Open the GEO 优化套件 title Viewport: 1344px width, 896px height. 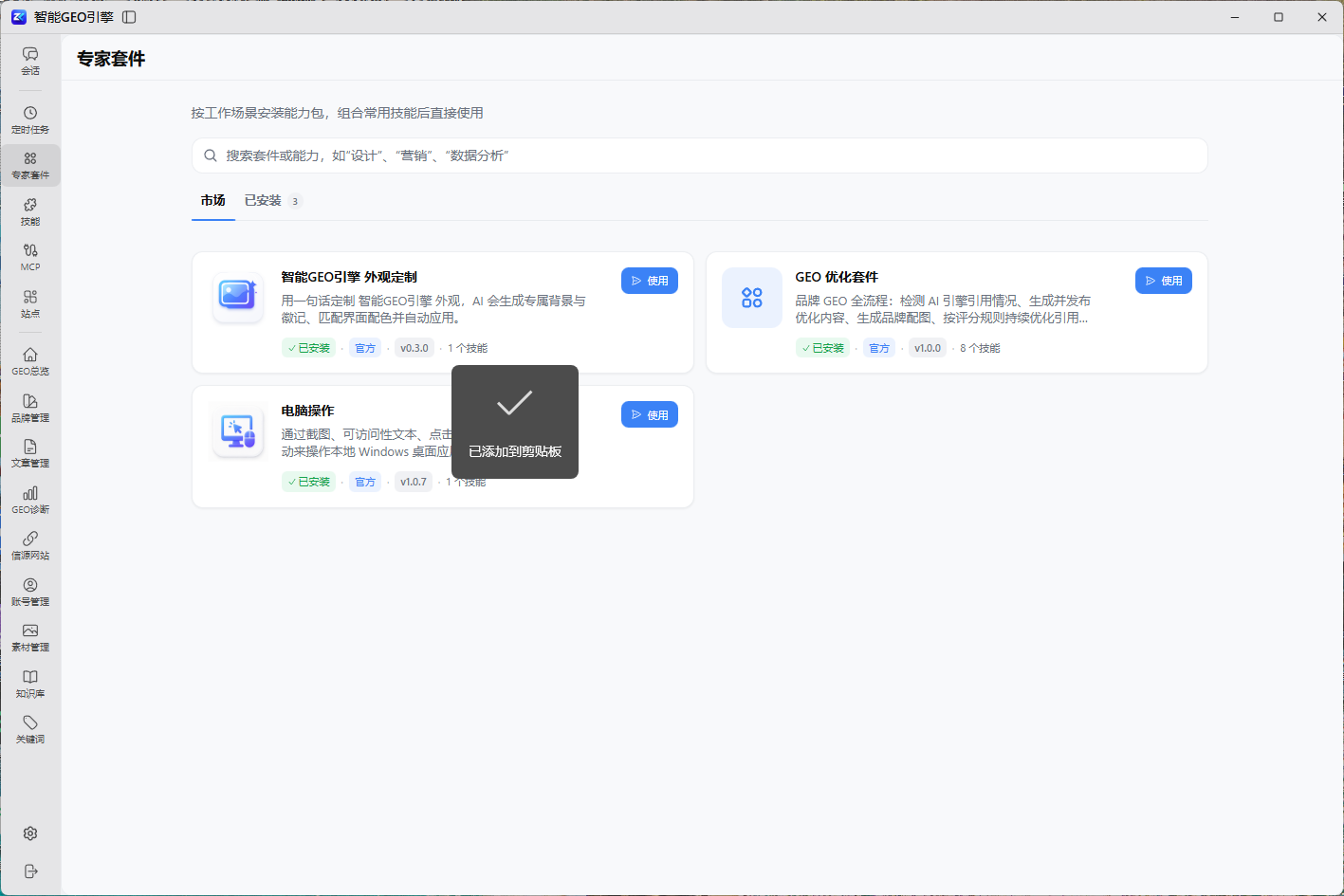(x=837, y=277)
